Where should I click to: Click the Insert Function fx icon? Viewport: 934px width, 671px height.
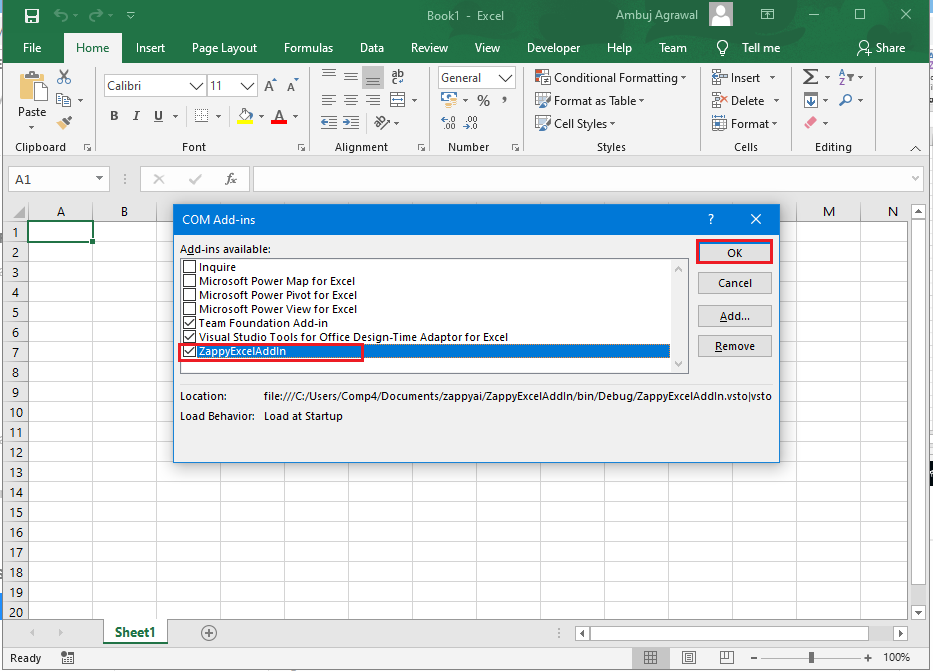(231, 179)
